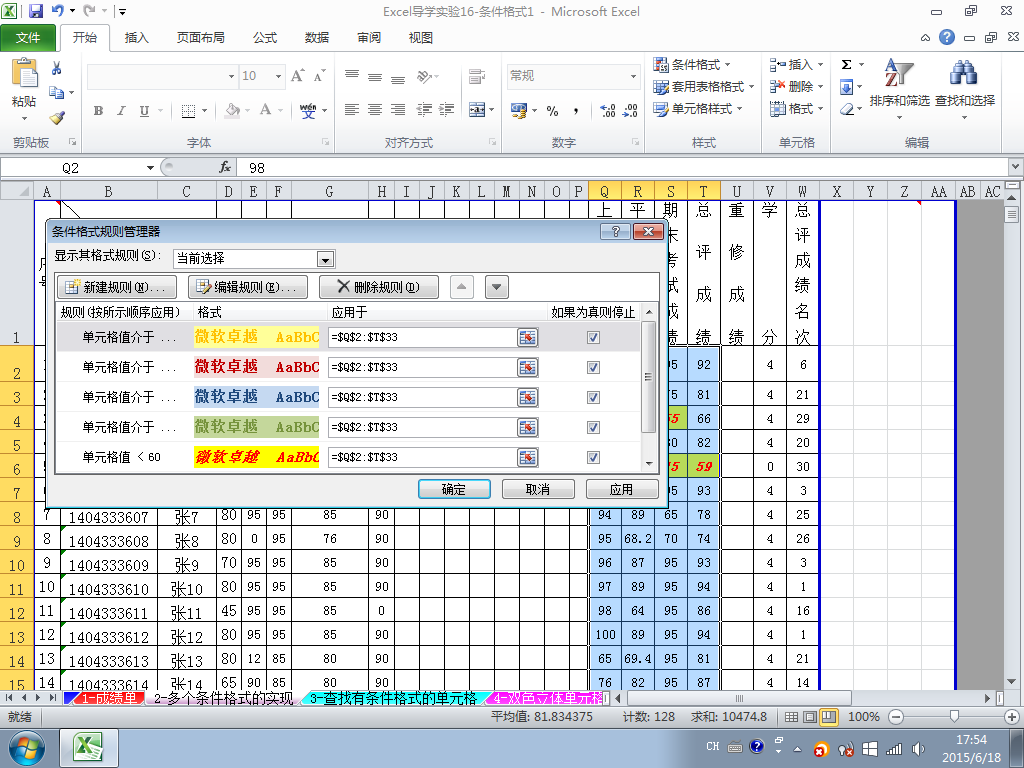Image resolution: width=1024 pixels, height=768 pixels.
Task: Click the volume speaker icon in system tray
Action: tap(919, 748)
